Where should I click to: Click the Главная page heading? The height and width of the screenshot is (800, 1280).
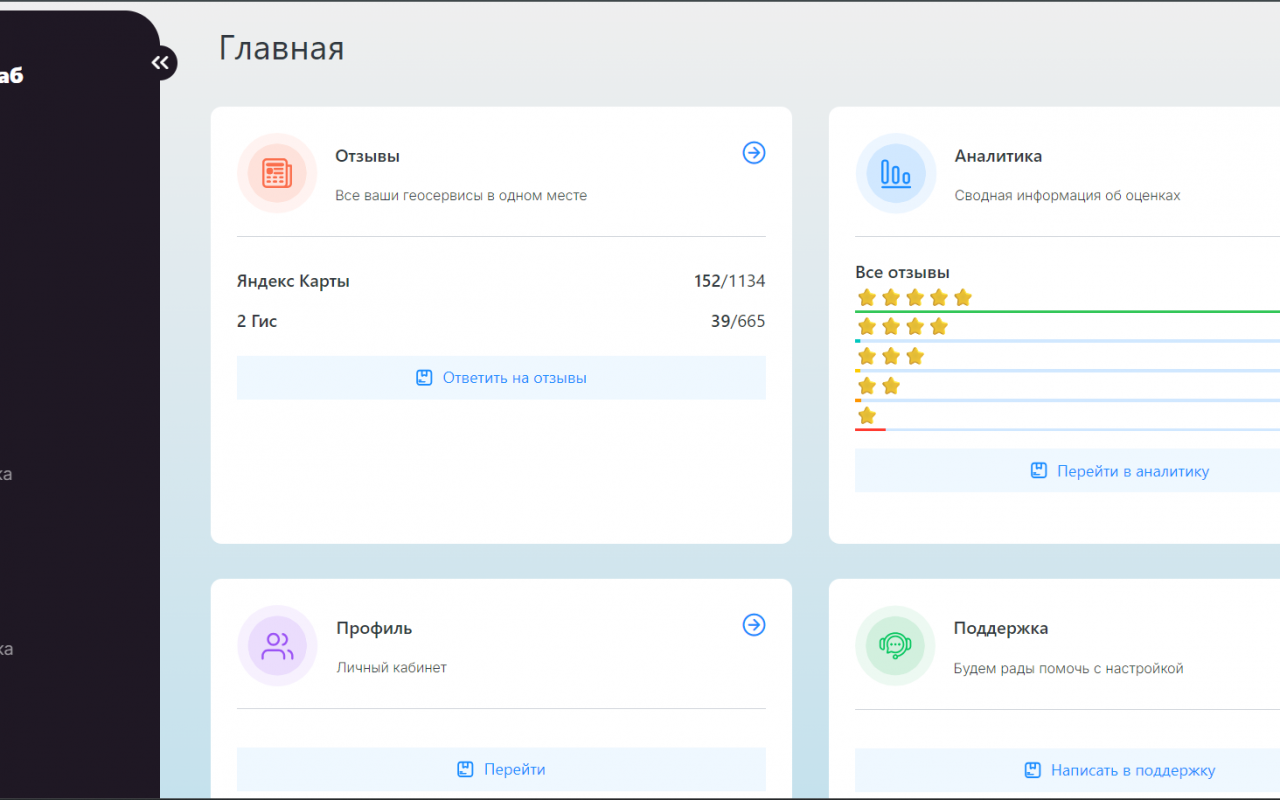point(281,48)
